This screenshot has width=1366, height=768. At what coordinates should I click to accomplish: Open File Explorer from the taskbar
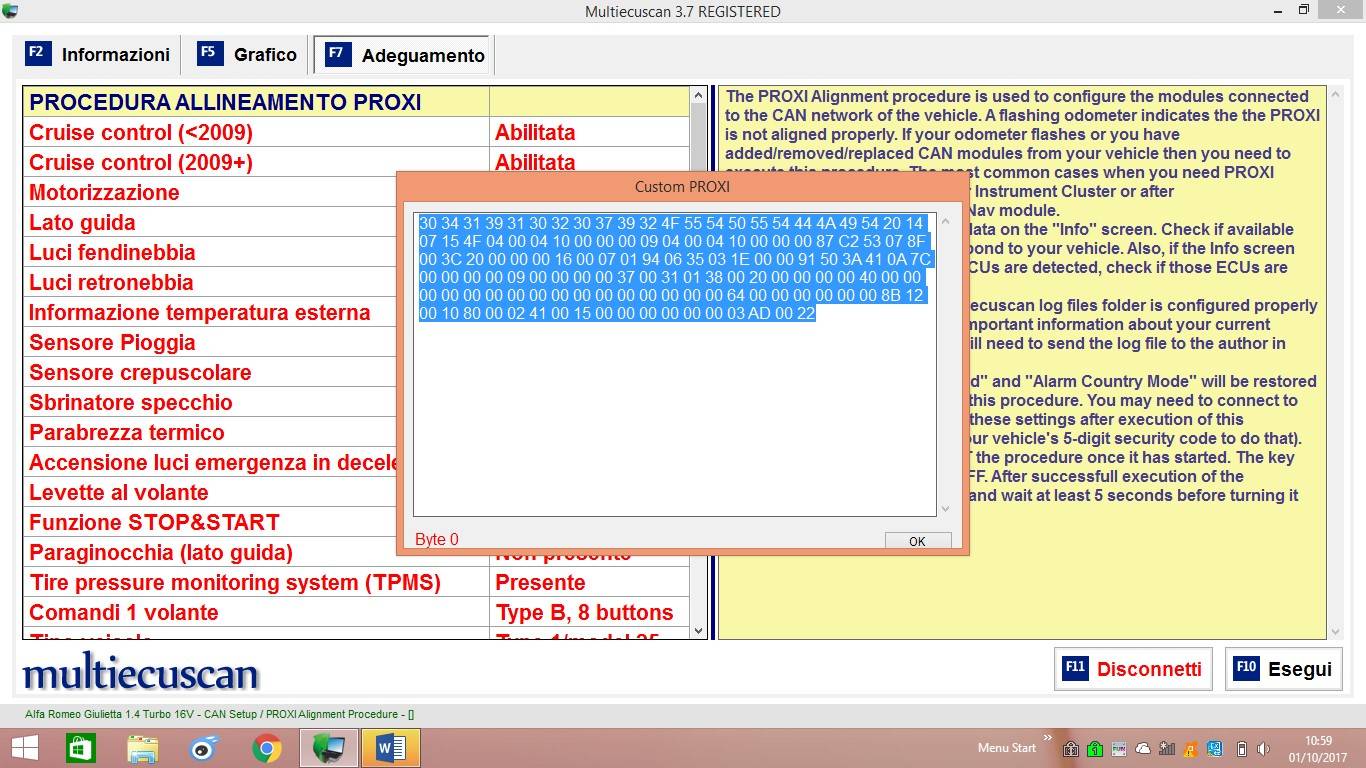[x=142, y=748]
